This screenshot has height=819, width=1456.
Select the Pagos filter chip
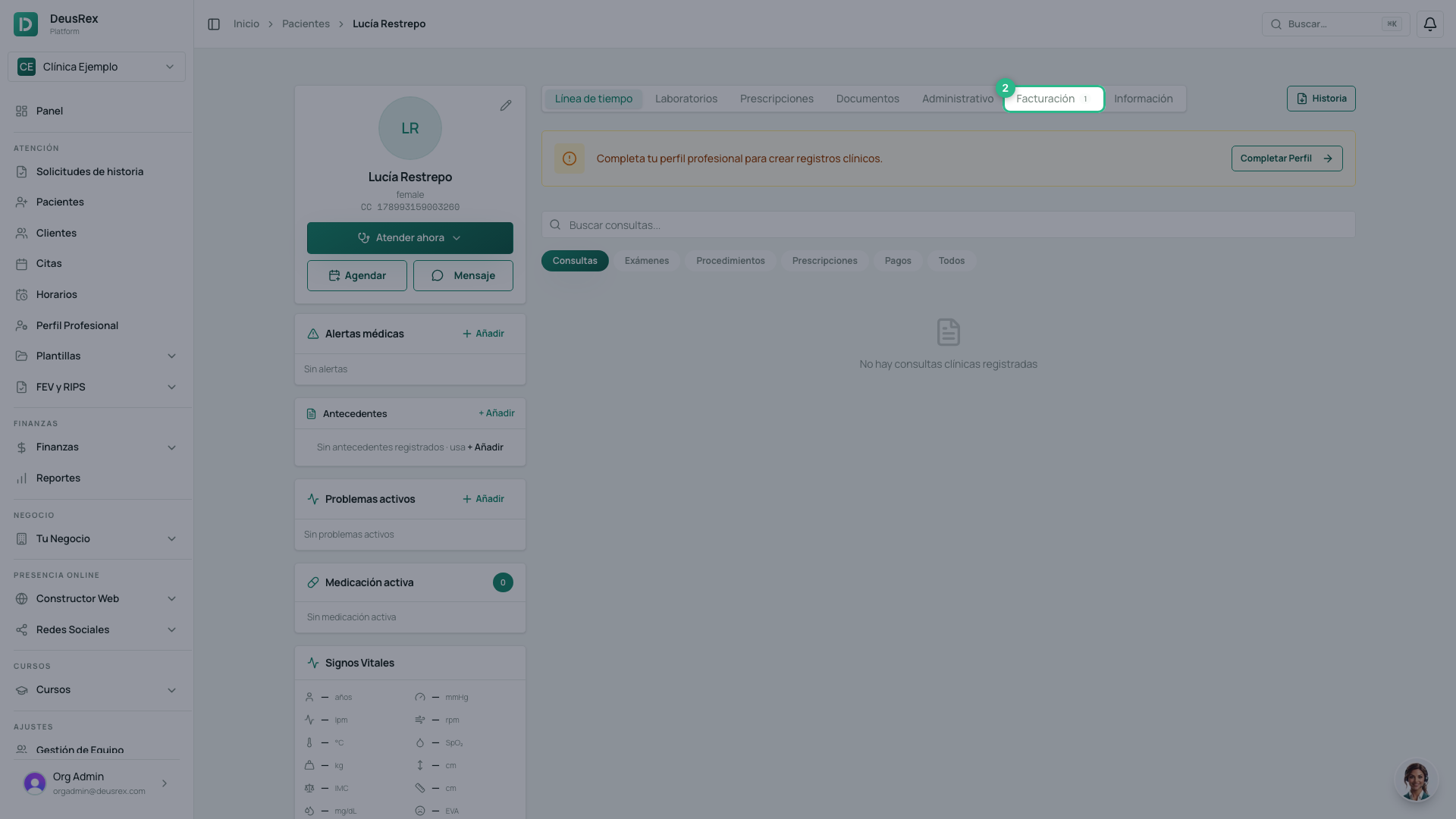898,261
